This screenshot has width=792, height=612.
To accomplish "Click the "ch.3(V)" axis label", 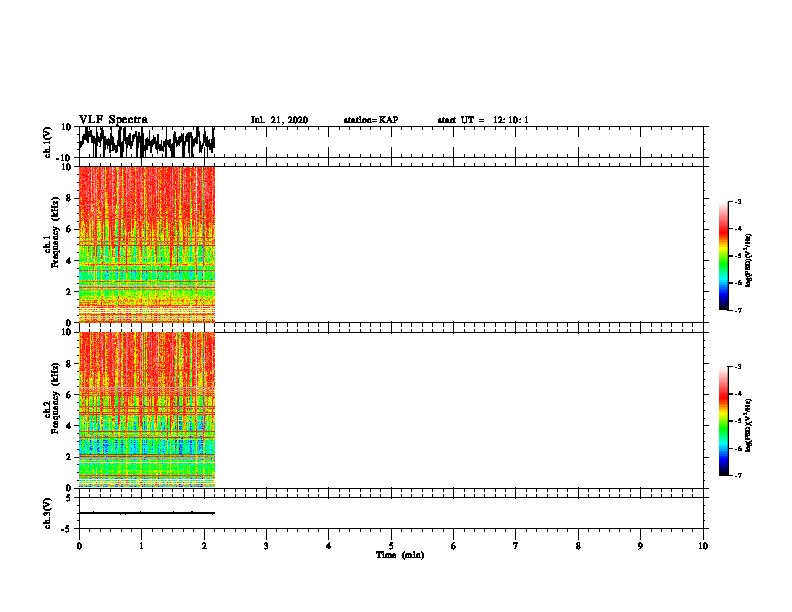I will (x=48, y=513).
